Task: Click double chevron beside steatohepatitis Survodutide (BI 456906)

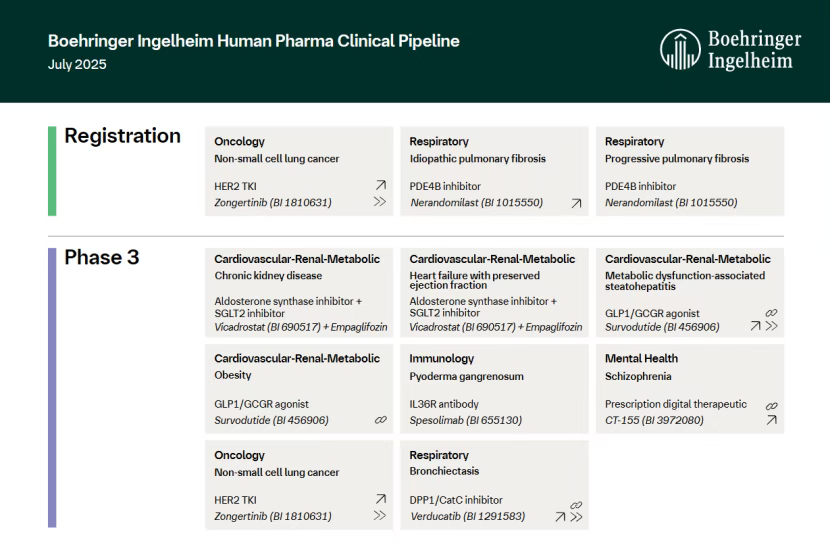Action: click(772, 327)
